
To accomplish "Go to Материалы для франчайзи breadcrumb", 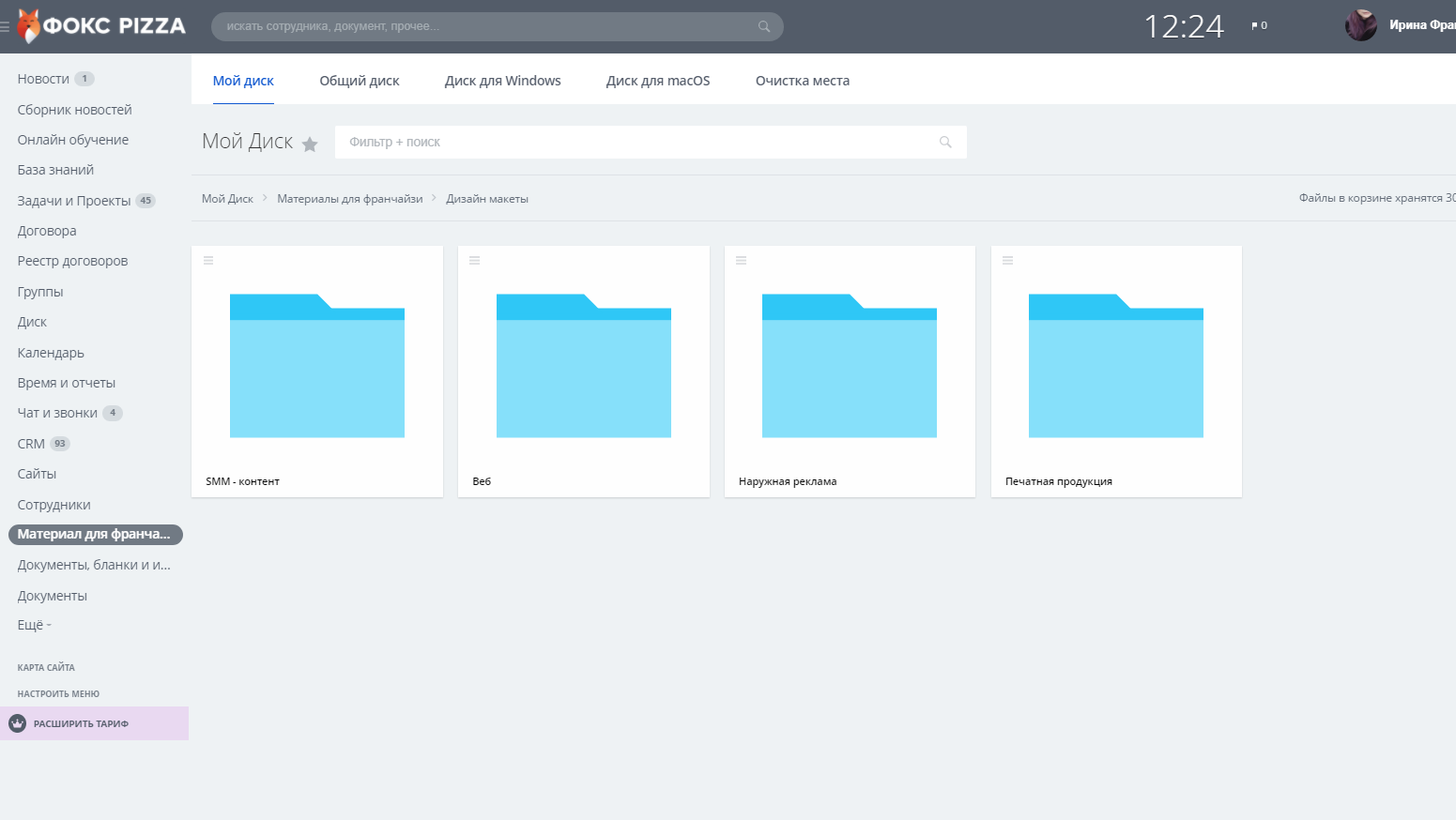I will point(350,199).
